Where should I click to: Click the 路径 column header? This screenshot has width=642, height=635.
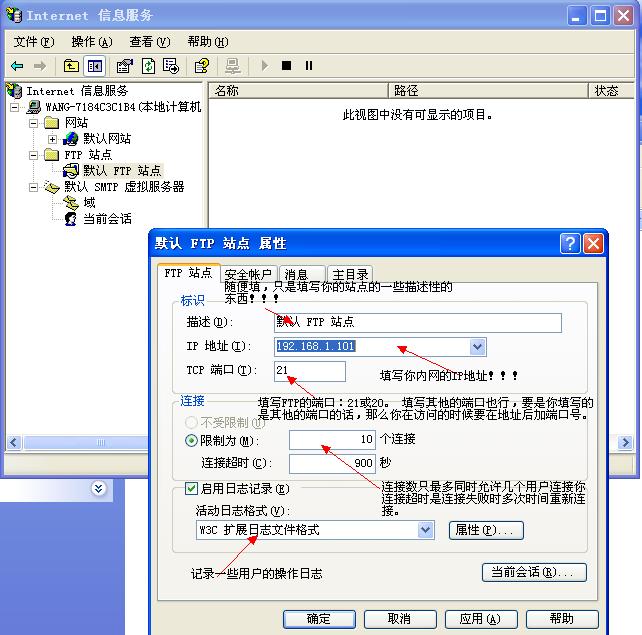pyautogui.click(x=488, y=90)
